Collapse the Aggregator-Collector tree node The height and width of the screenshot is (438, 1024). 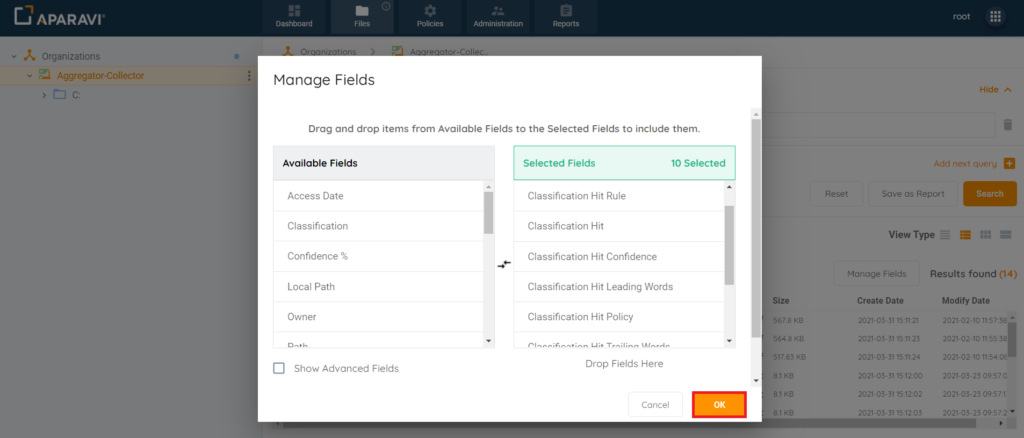point(29,76)
